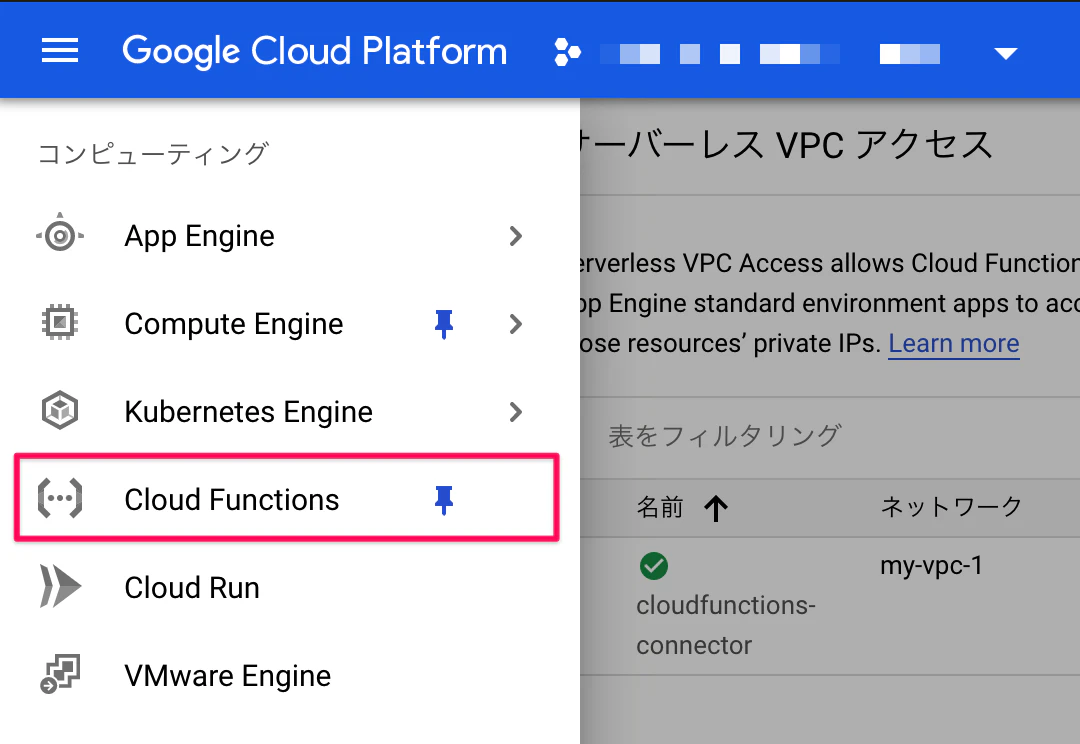Click the 名前 sort ascending arrow
The image size is (1080, 744).
point(716,508)
